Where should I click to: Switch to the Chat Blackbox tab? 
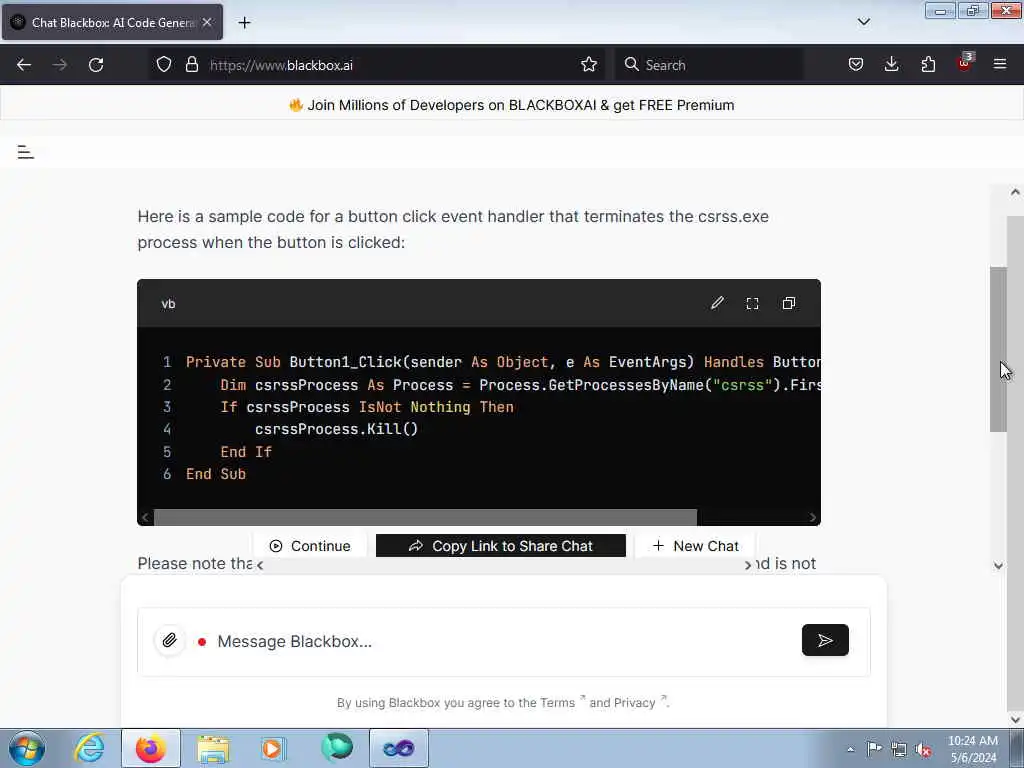112,22
